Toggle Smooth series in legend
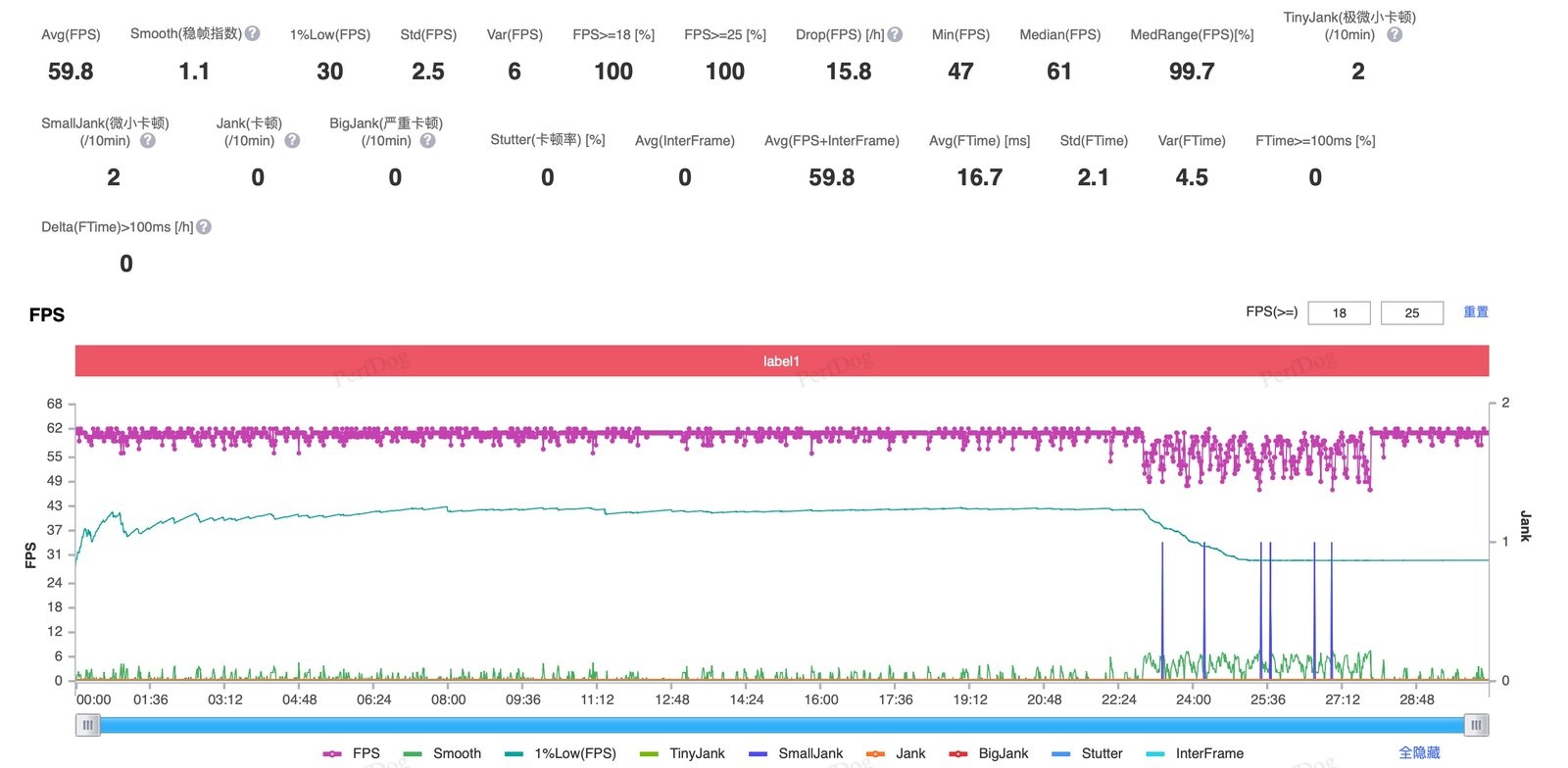The height and width of the screenshot is (768, 1568). 443,753
